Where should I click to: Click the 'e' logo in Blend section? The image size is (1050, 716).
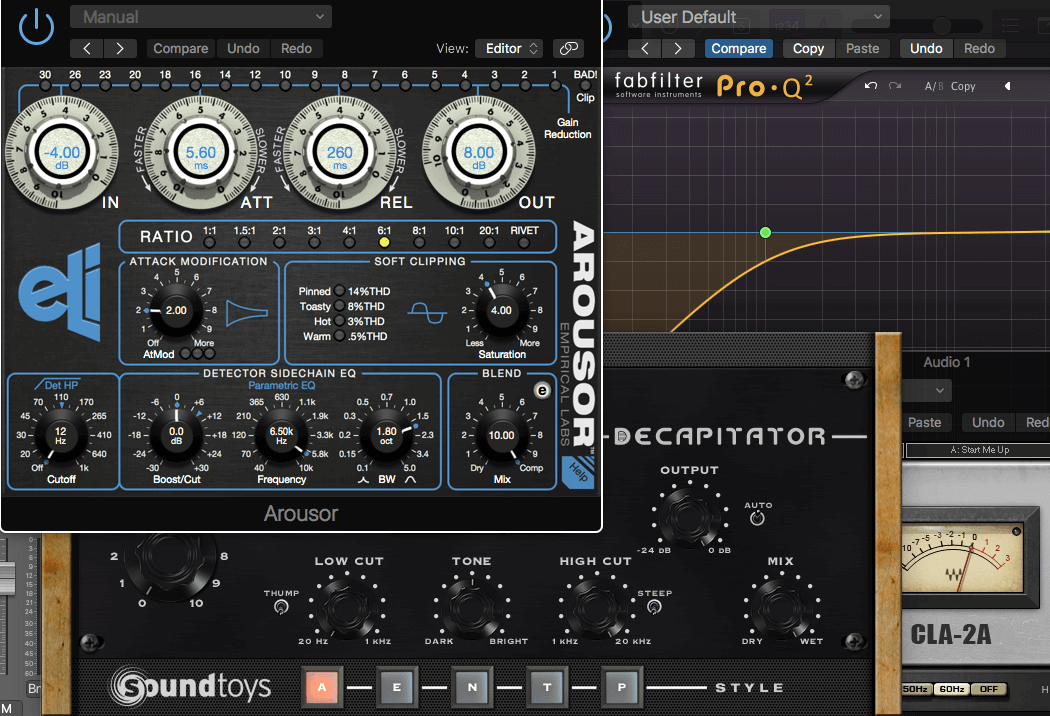[542, 390]
